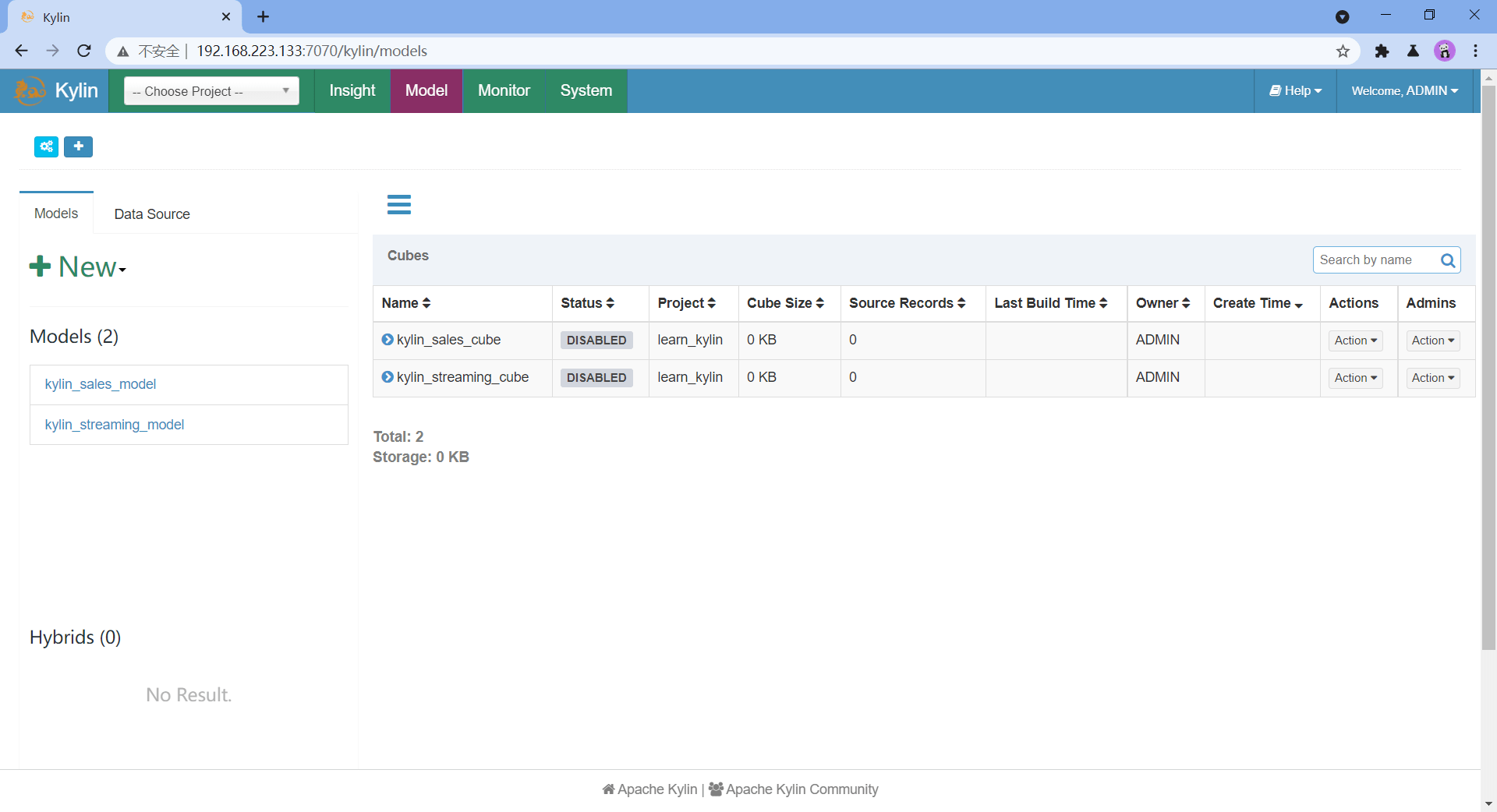Viewport: 1497px width, 812px height.
Task: Click the blue plus add project button
Action: point(78,147)
